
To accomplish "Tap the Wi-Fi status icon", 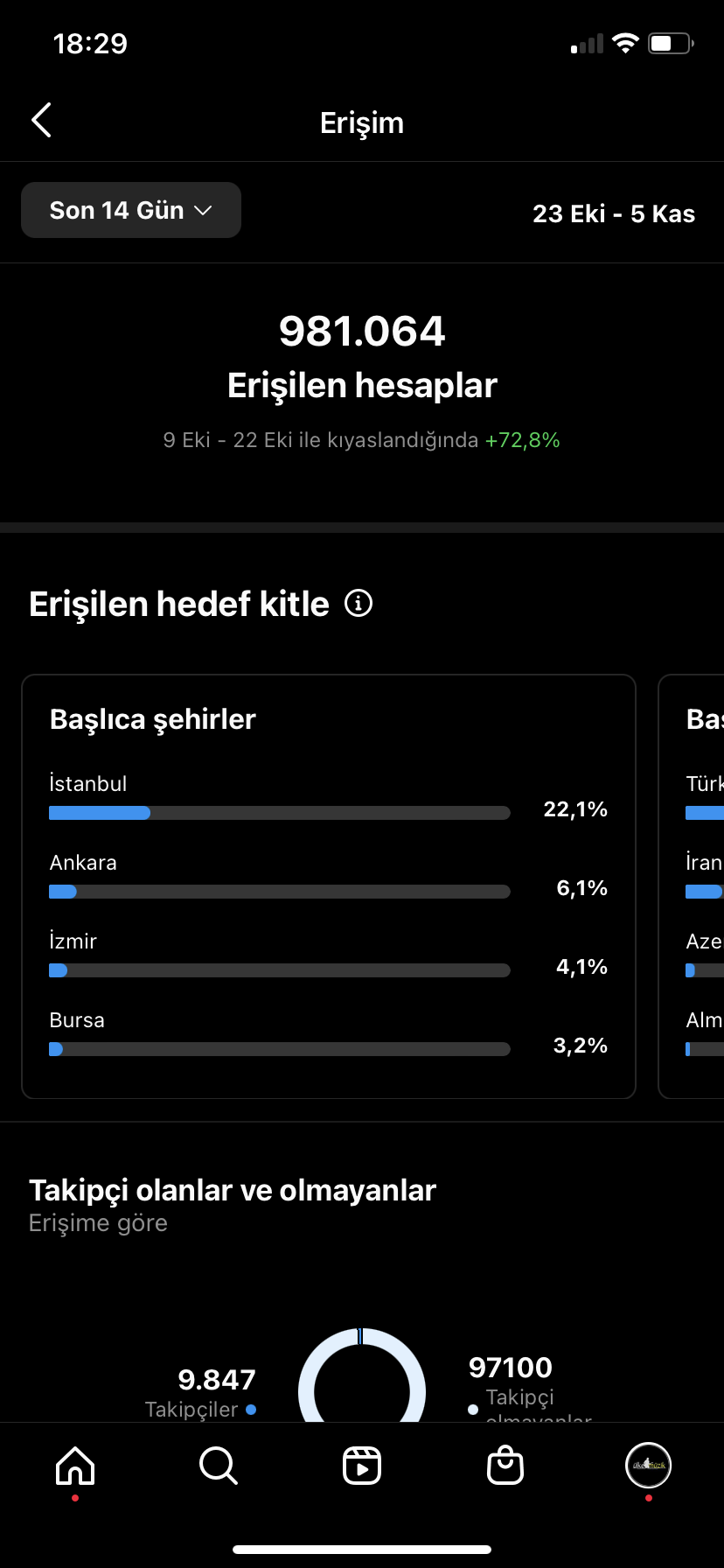I will 626,43.
